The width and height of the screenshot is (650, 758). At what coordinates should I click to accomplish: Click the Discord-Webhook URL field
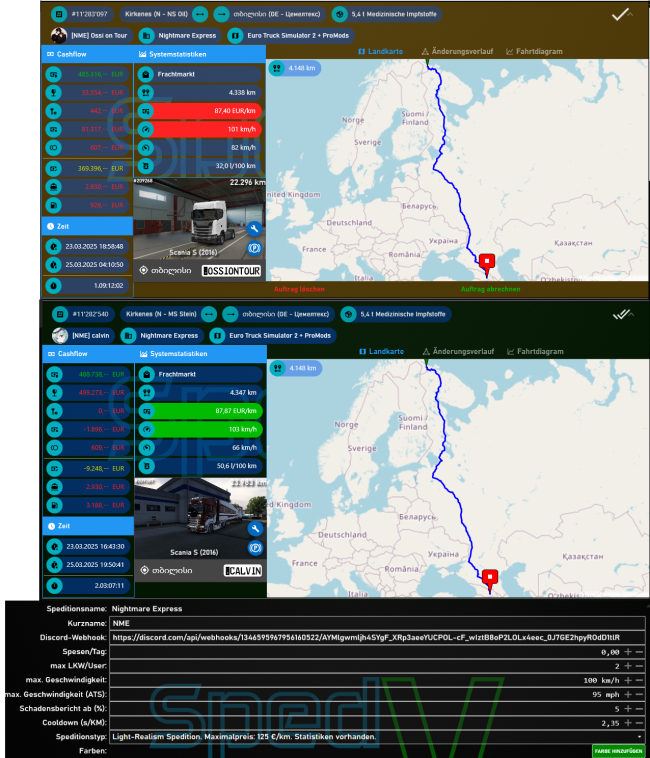(377, 637)
